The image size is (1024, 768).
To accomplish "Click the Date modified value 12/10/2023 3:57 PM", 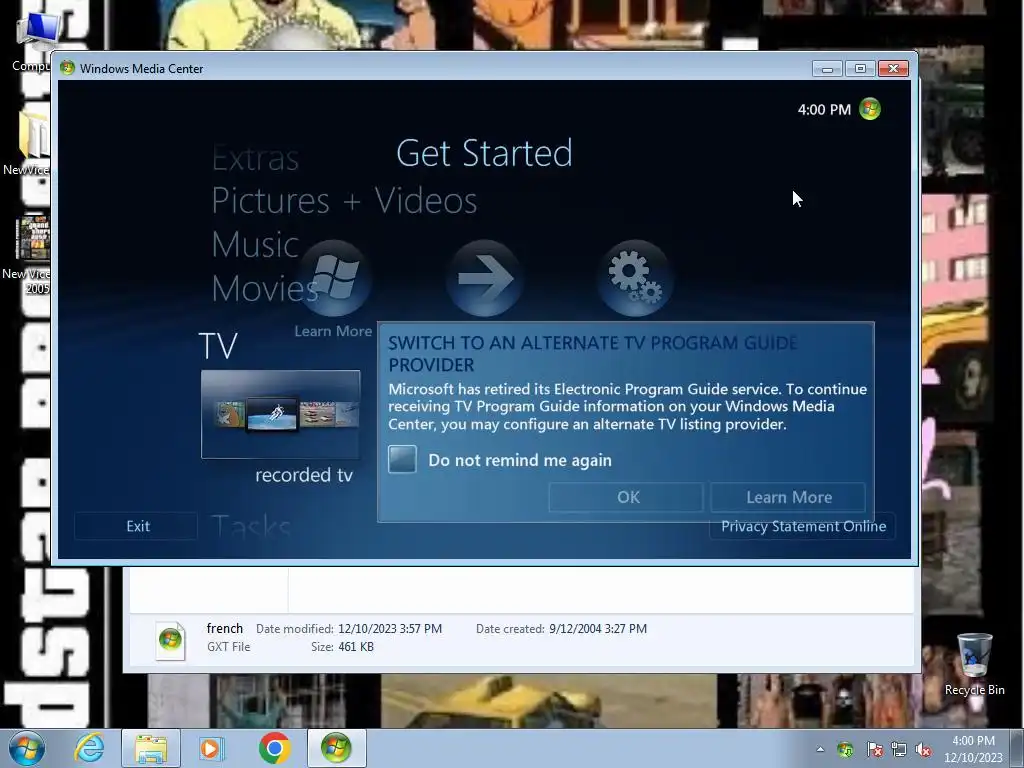I will (390, 628).
